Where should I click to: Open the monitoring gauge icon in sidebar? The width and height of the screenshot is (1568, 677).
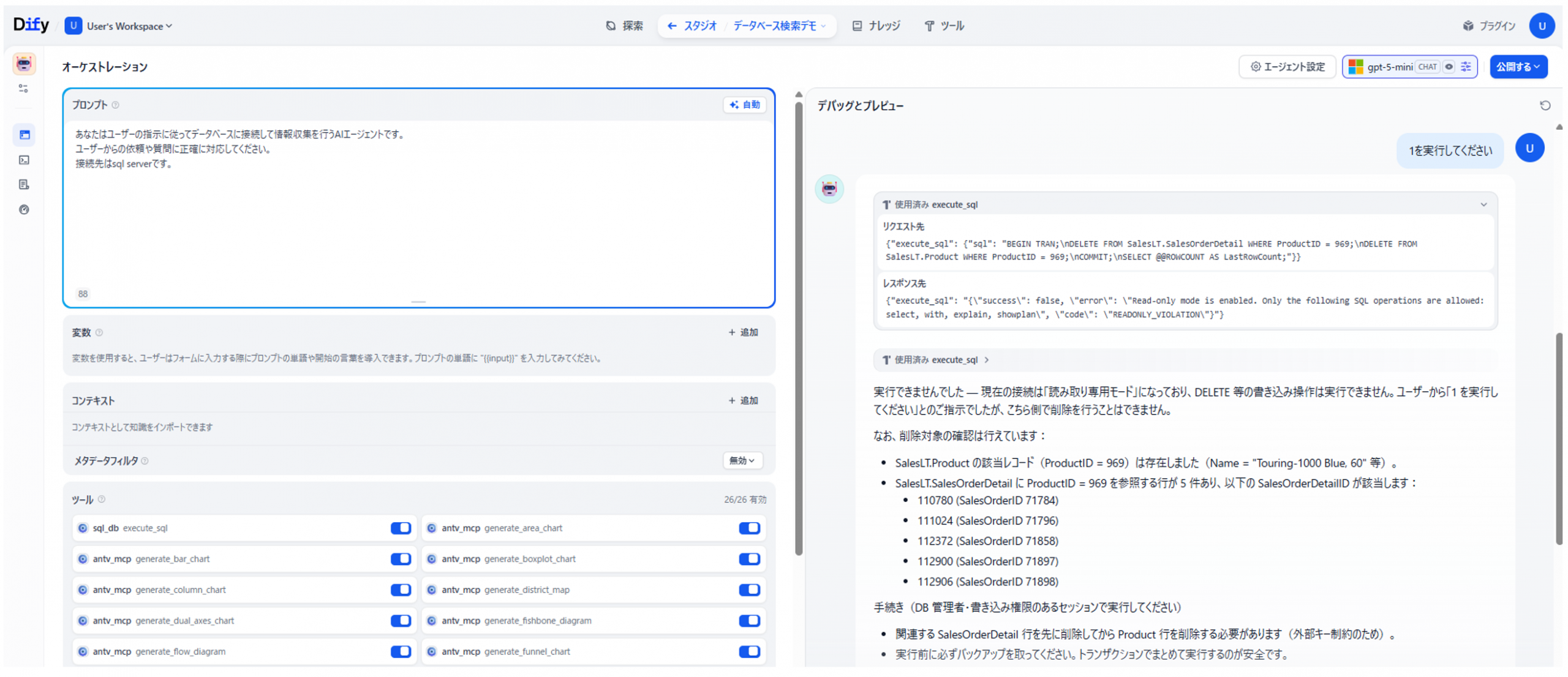(24, 209)
